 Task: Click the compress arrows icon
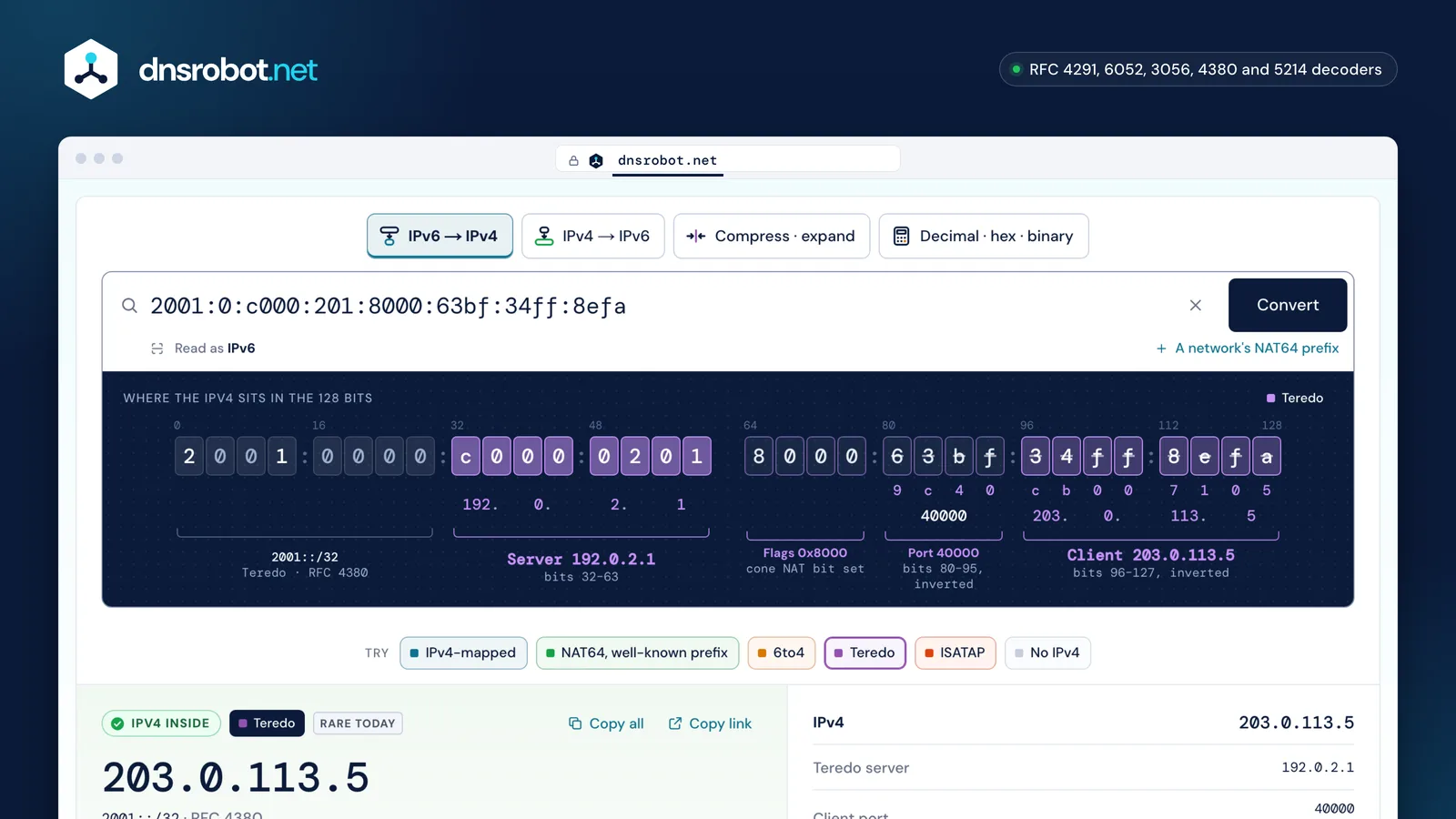[696, 236]
